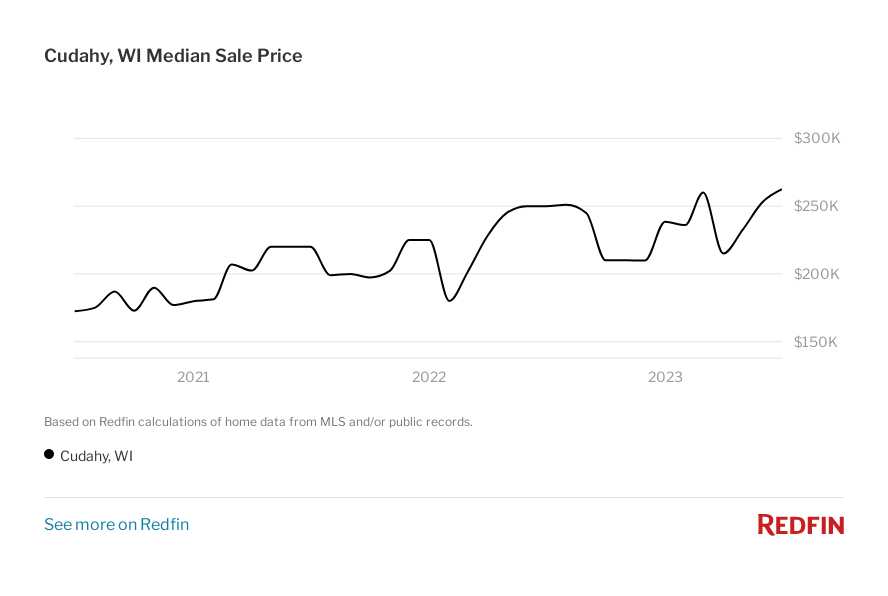888x596 pixels.
Task: Click the mid-2021 flat line segment
Action: pos(292,246)
